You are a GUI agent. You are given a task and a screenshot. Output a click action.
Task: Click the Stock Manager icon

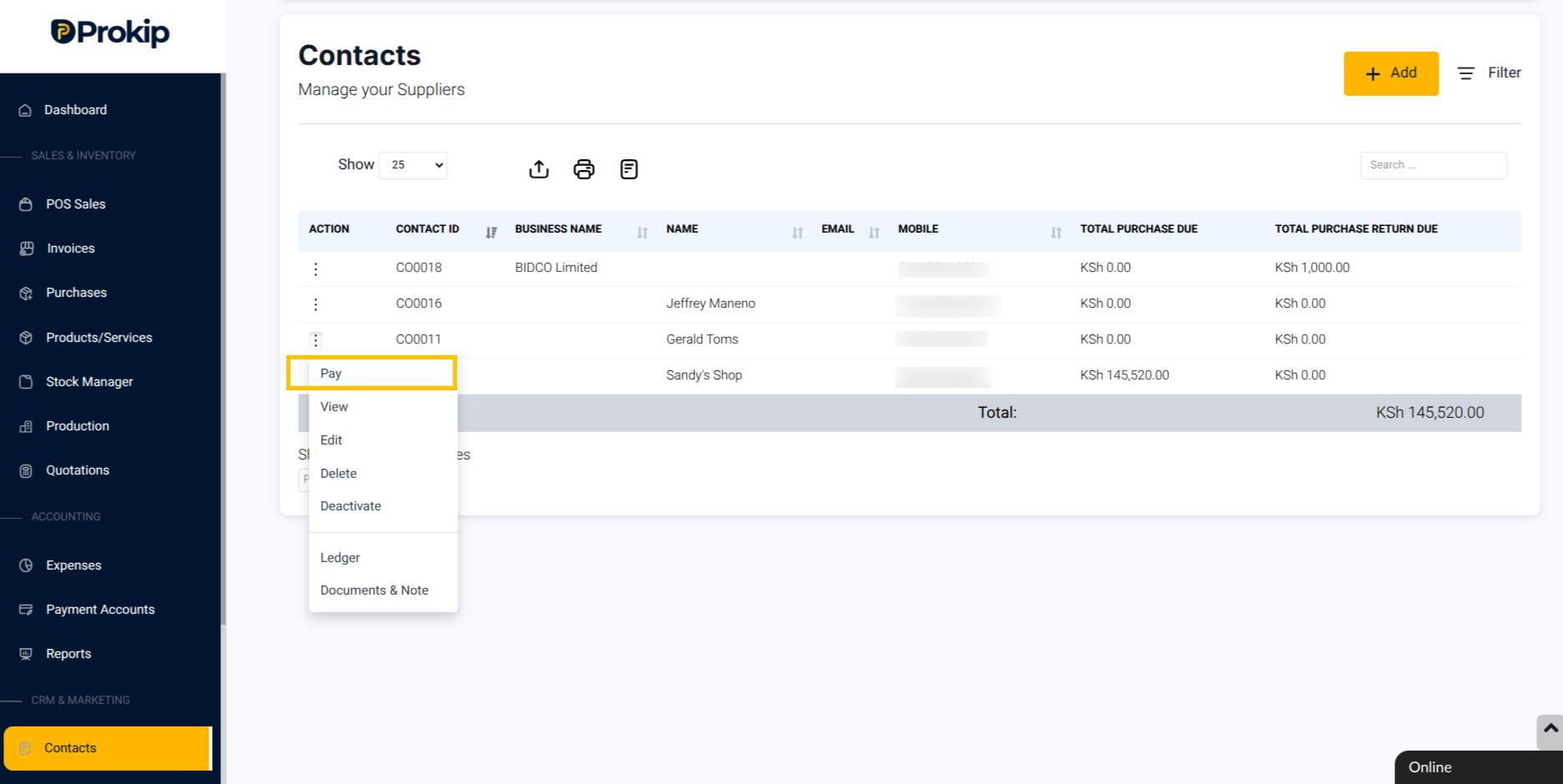click(x=26, y=382)
